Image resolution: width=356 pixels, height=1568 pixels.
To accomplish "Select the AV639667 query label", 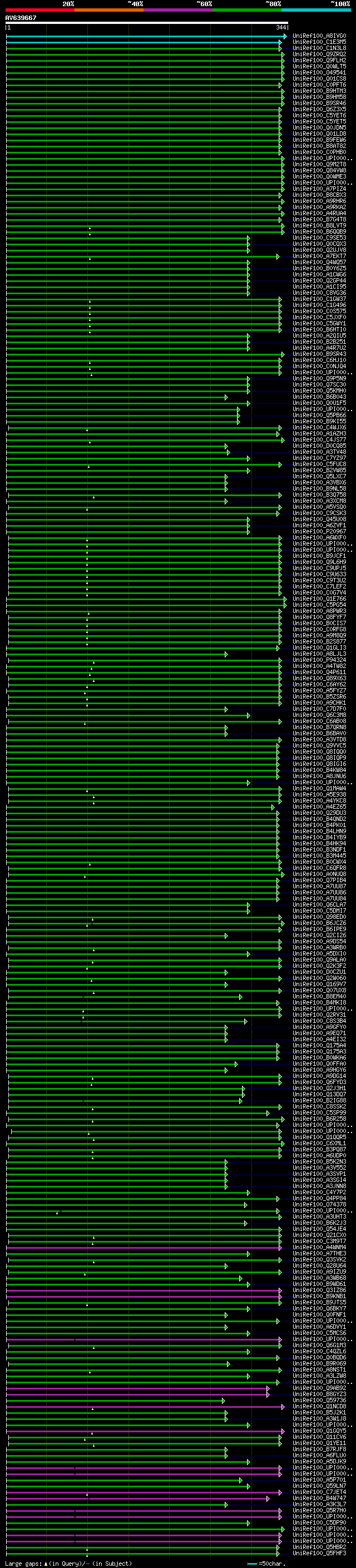I will (21, 18).
